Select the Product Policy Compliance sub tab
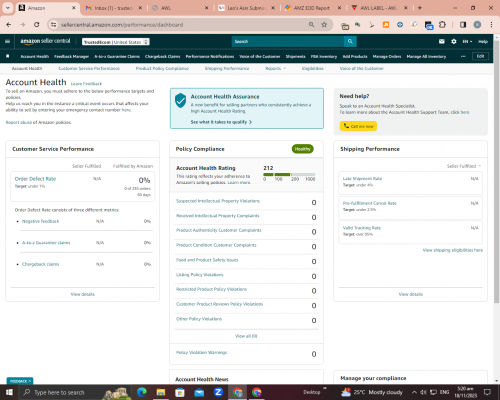The image size is (500, 400). (x=162, y=68)
